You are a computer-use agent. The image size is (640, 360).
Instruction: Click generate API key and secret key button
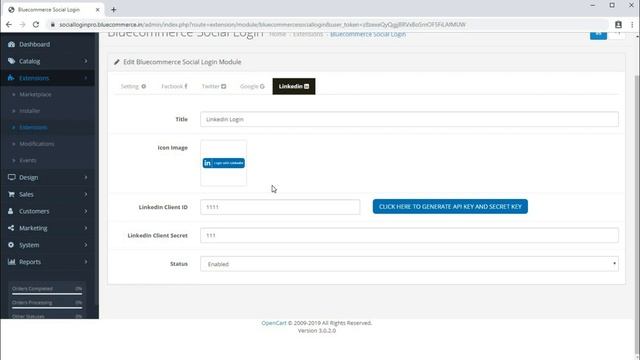coord(450,207)
